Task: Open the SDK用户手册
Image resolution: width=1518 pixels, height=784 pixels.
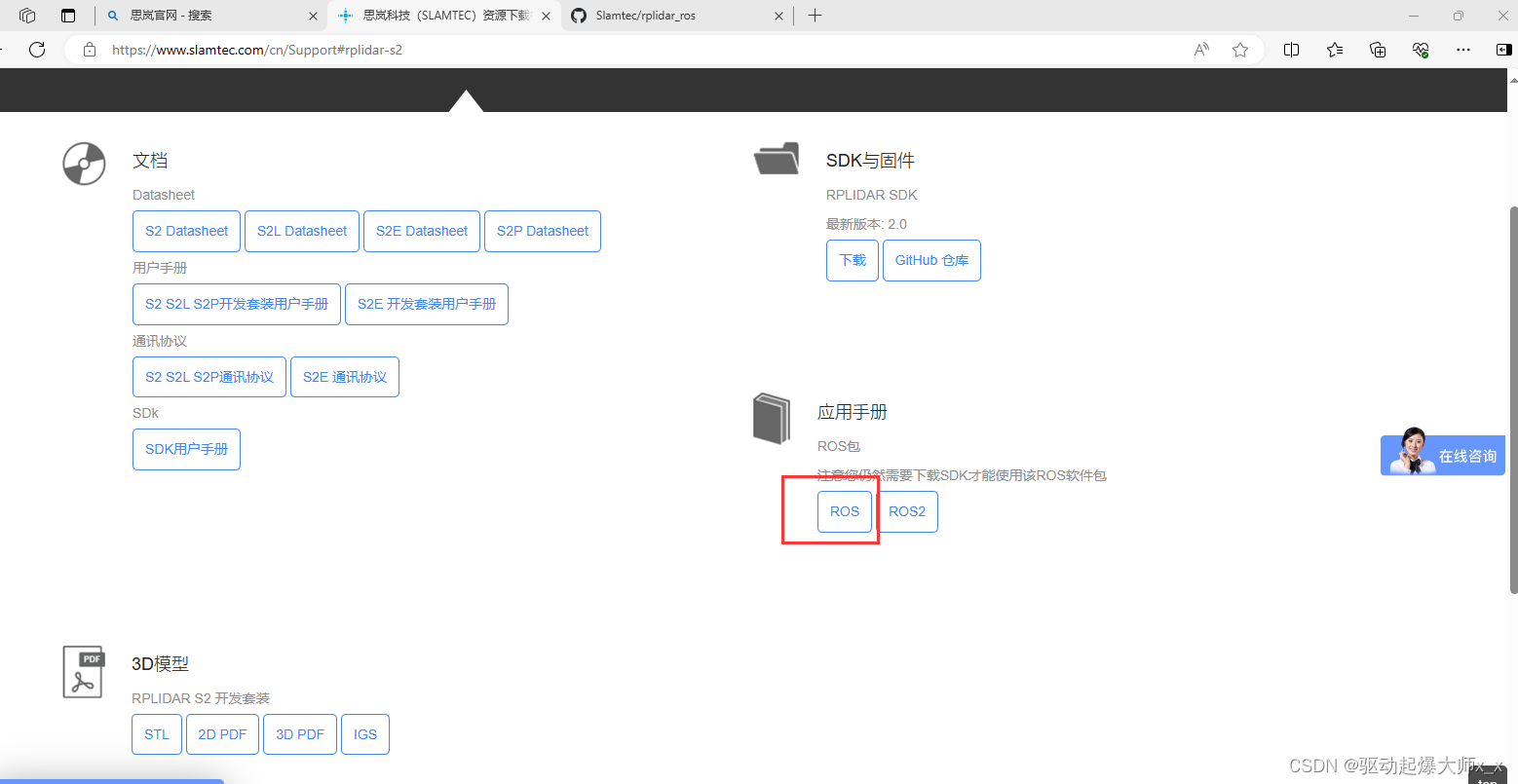Action: pos(186,449)
